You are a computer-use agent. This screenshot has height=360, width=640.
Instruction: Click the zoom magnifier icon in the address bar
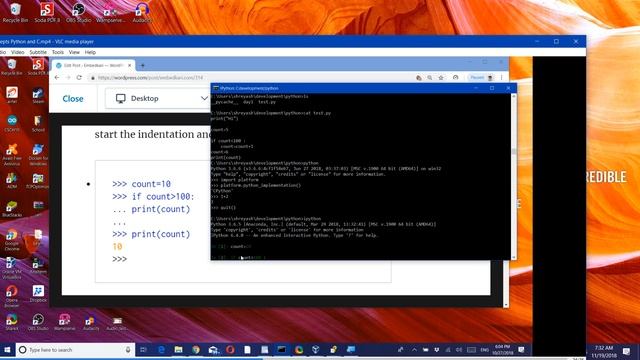pyautogui.click(x=429, y=78)
